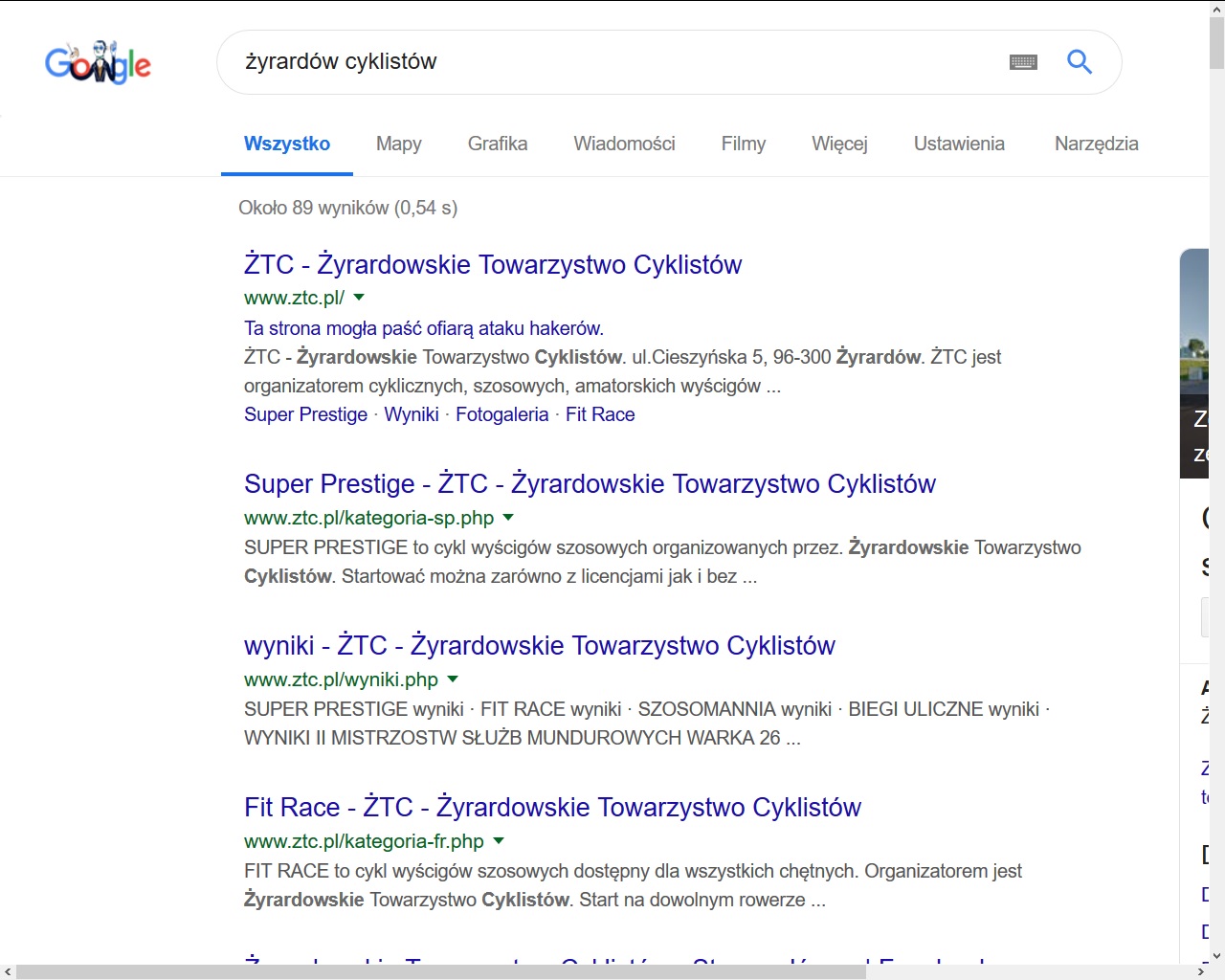Click the on-screen keyboard icon in search bar
Screen dimensions: 1225x980
(x=1023, y=61)
